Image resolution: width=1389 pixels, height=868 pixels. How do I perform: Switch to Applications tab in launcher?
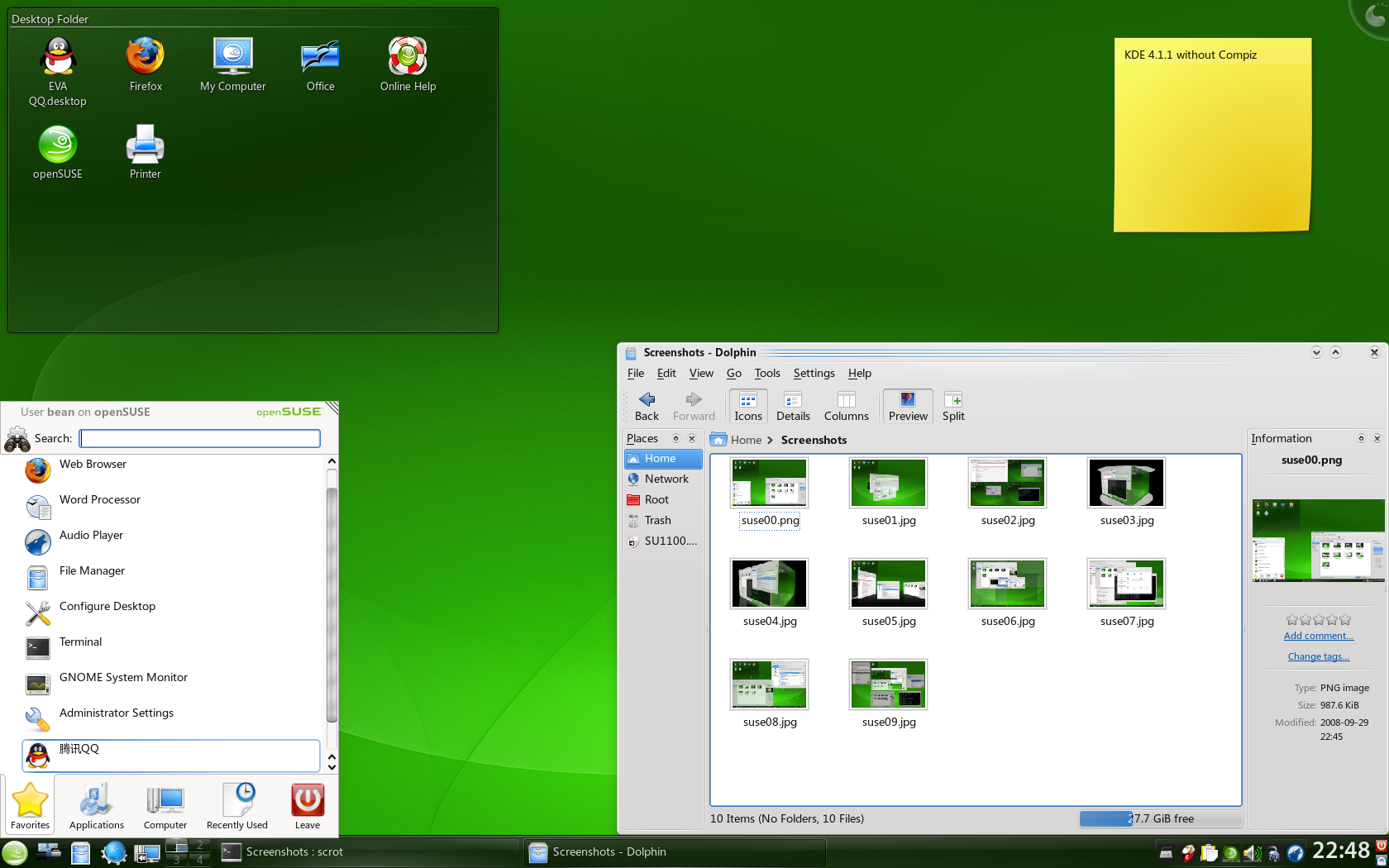[97, 806]
